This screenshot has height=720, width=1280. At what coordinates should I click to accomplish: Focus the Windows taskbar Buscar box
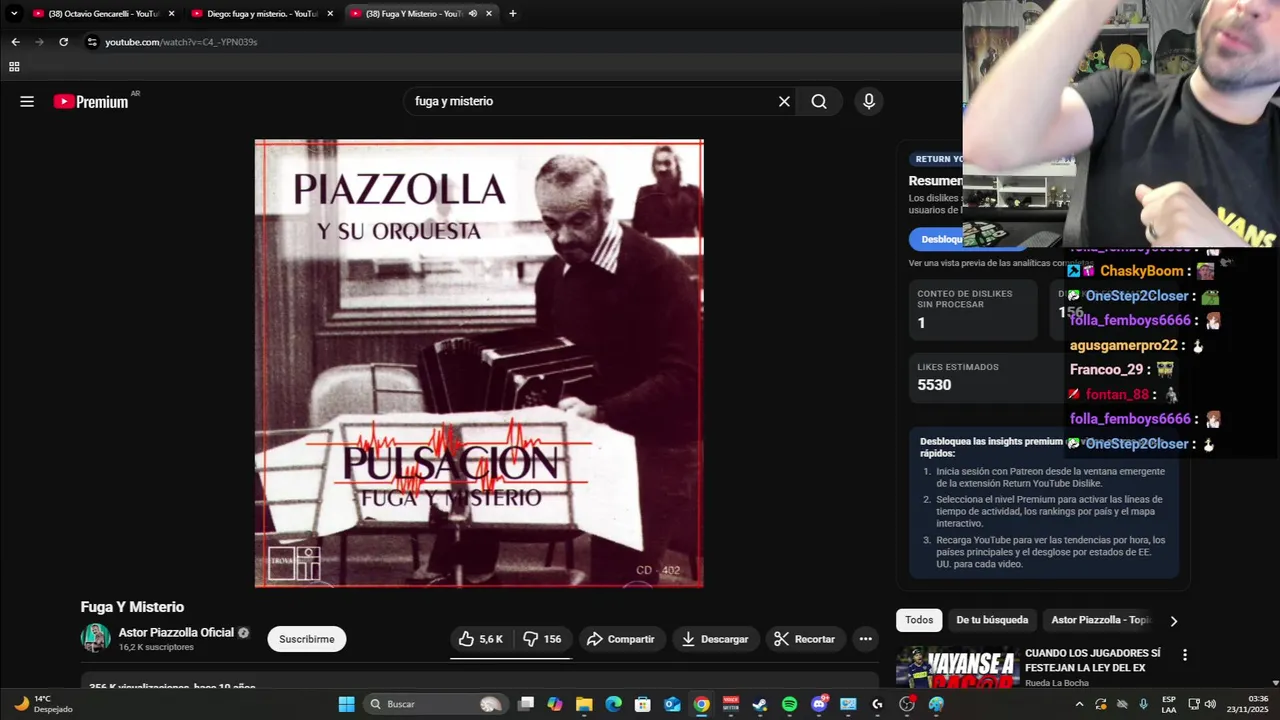tap(435, 704)
